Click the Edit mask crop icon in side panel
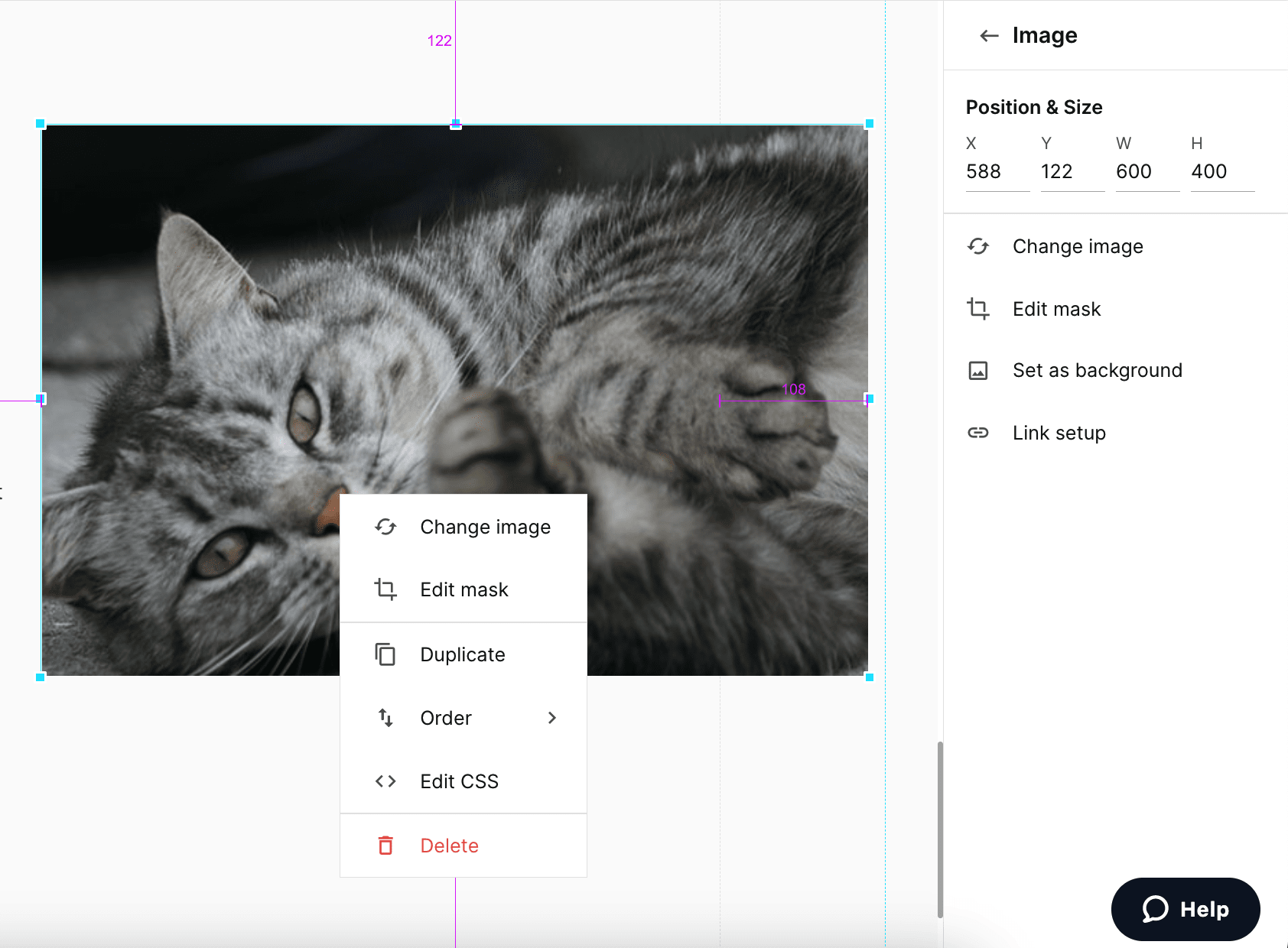The width and height of the screenshot is (1288, 948). [978, 309]
